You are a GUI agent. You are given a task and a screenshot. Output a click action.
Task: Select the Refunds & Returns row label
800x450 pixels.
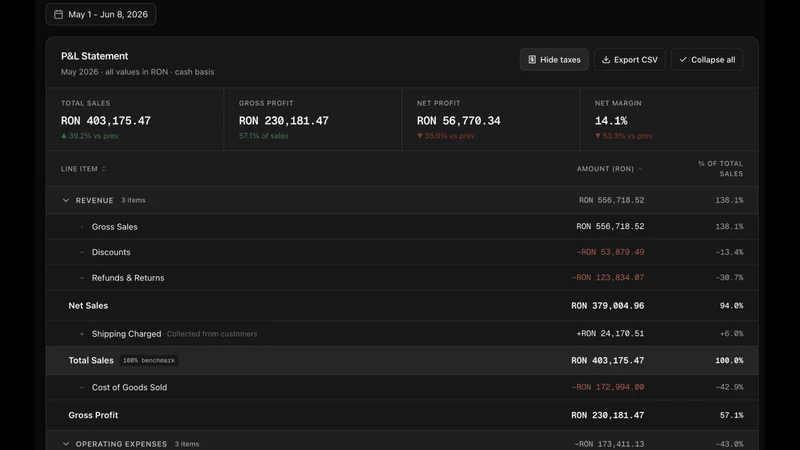pos(128,278)
